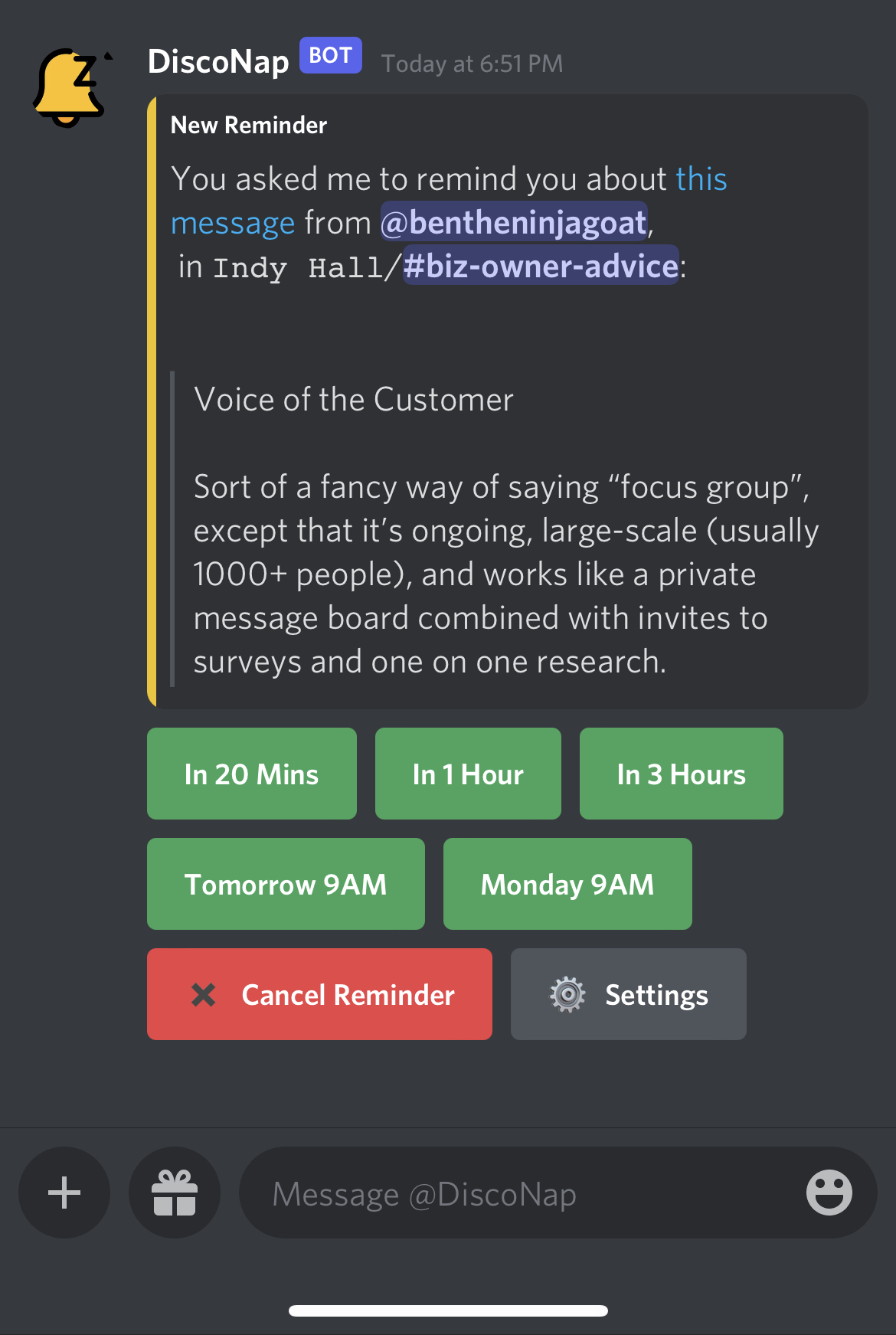This screenshot has height=1335, width=896.
Task: Choose the In 1 Hour button
Action: 468,774
